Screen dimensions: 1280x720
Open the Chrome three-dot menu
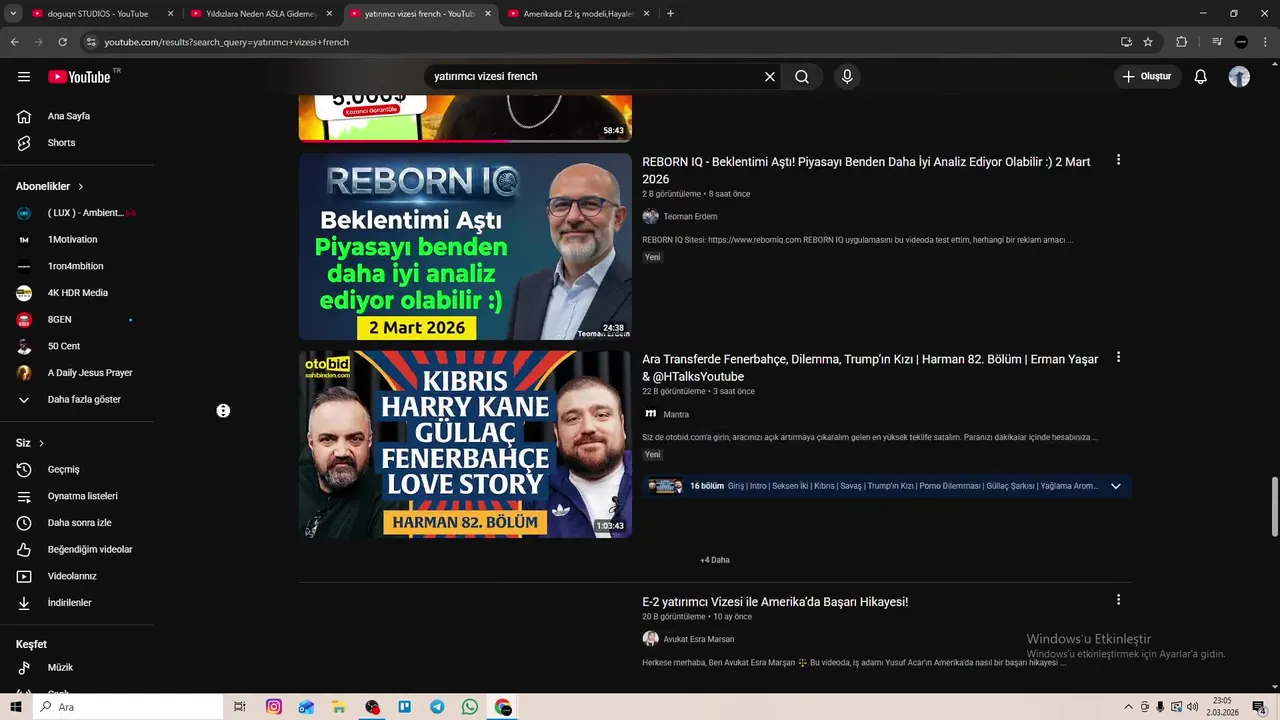pyautogui.click(x=1263, y=42)
